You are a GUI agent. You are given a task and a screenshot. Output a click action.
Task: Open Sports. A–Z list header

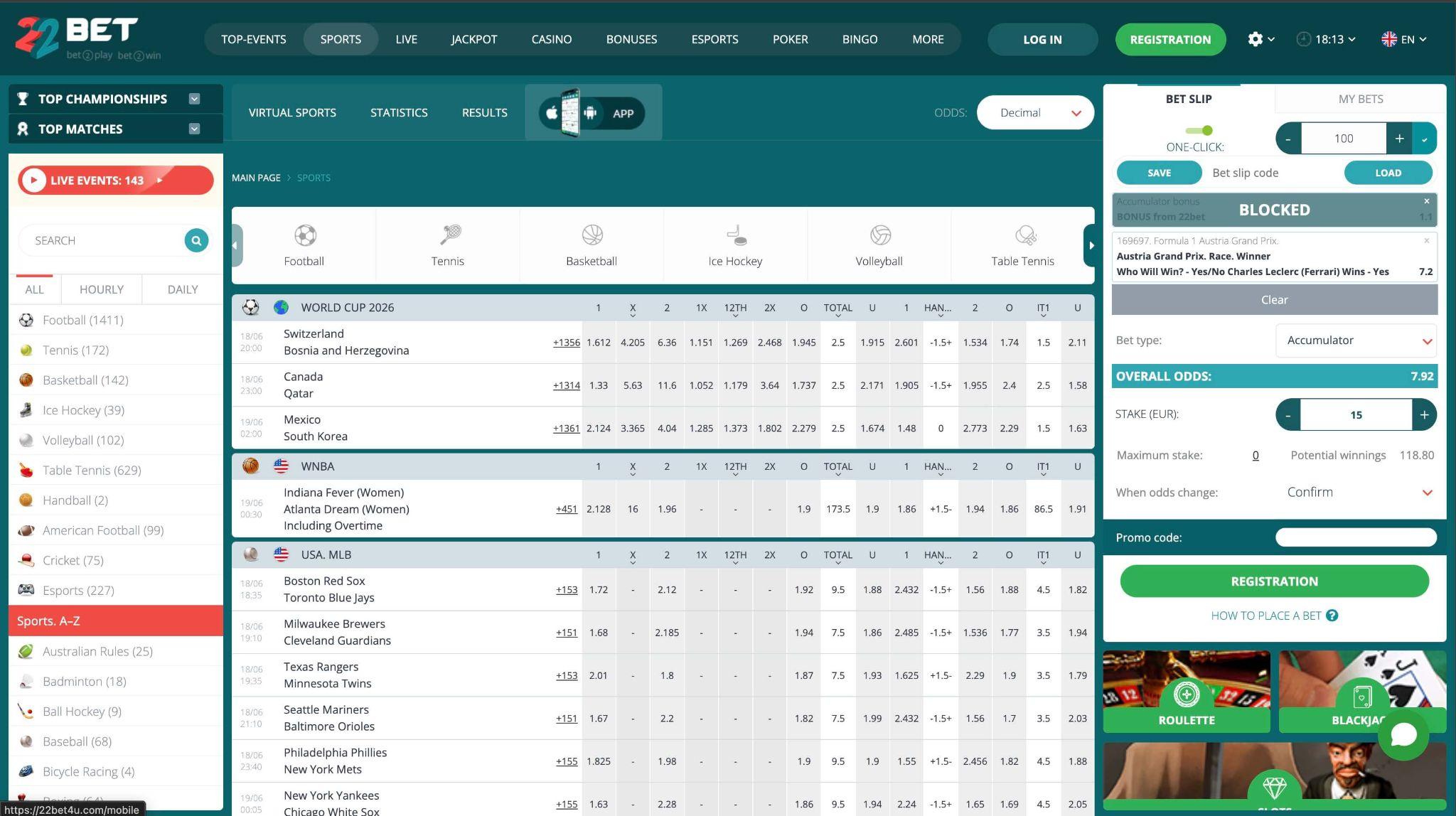116,621
